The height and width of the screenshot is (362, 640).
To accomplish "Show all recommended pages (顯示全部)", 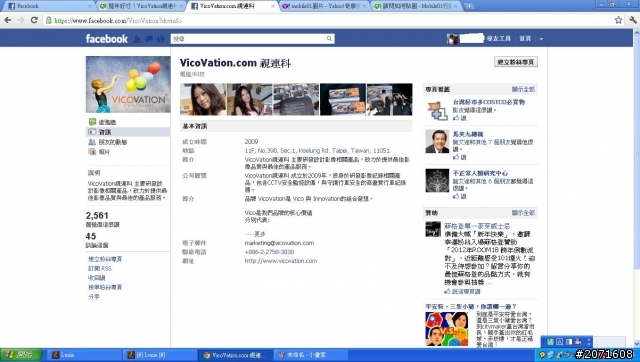I will point(523,89).
